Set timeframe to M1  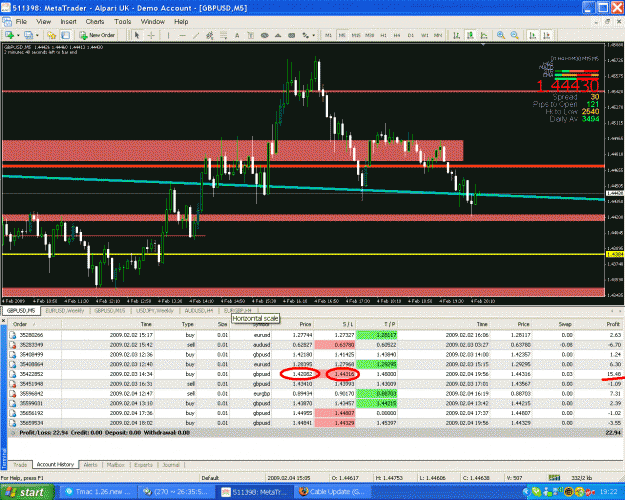point(328,35)
